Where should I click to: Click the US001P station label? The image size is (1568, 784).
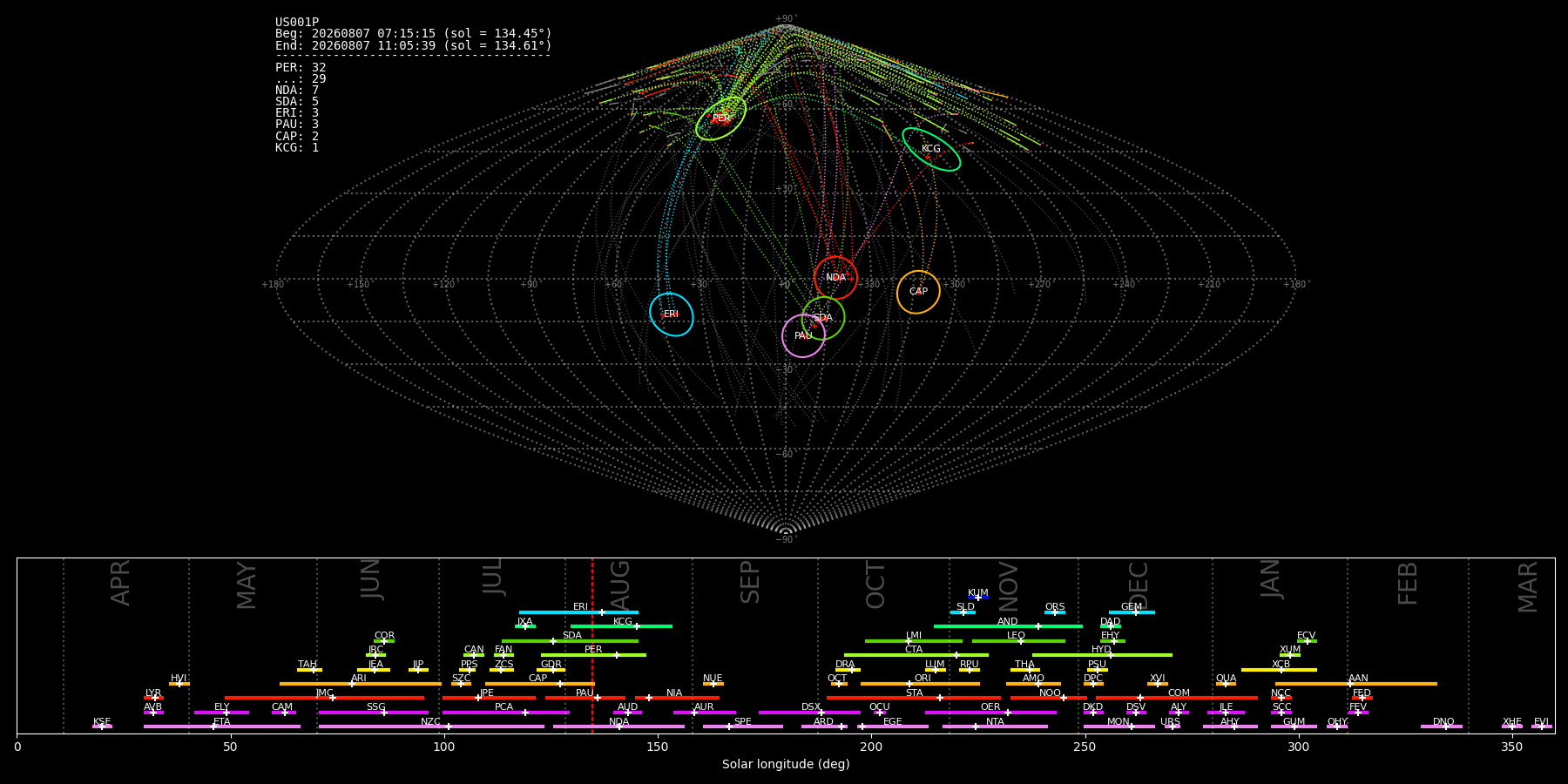point(297,23)
